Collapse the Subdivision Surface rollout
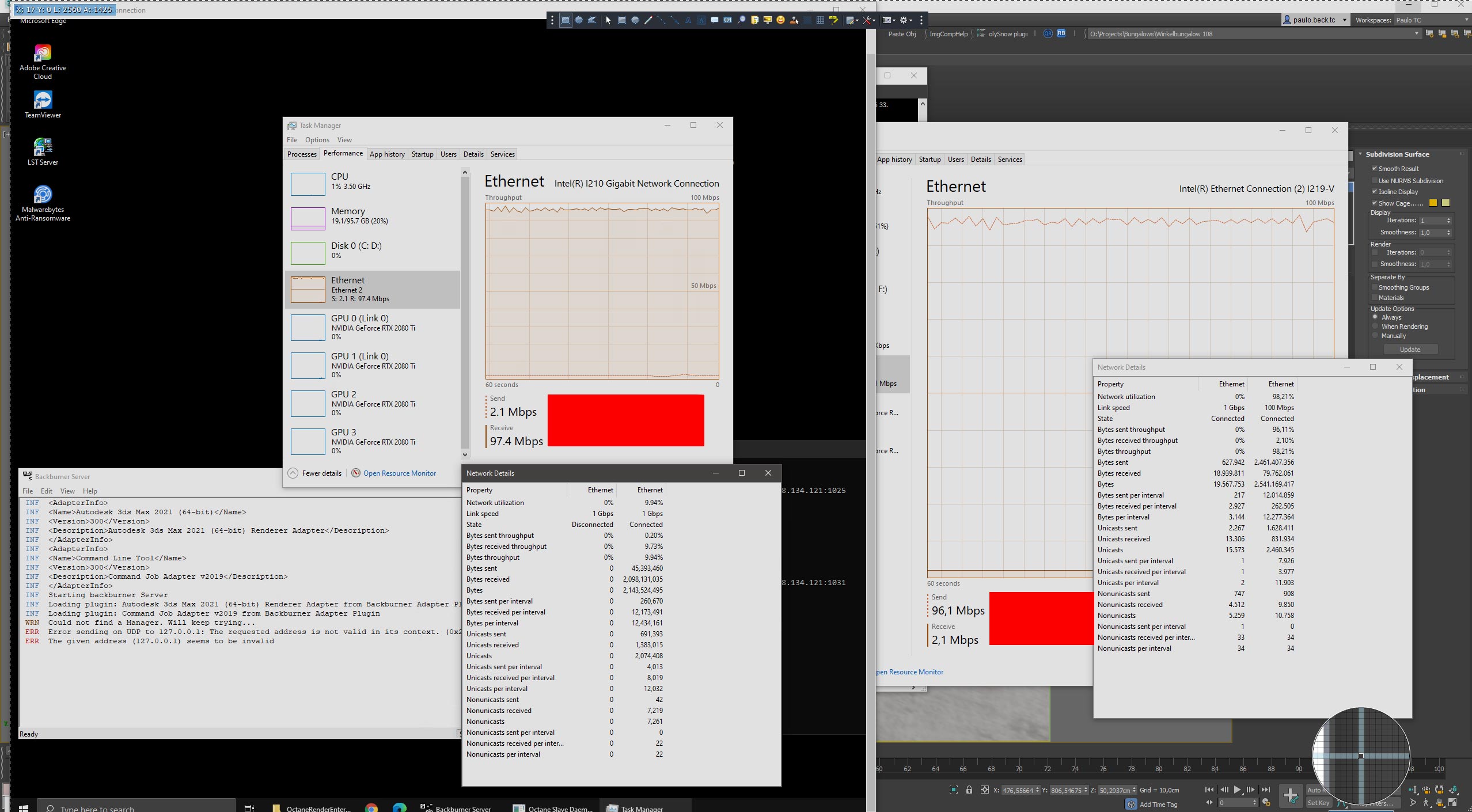This screenshot has height=812, width=1472. click(1397, 154)
